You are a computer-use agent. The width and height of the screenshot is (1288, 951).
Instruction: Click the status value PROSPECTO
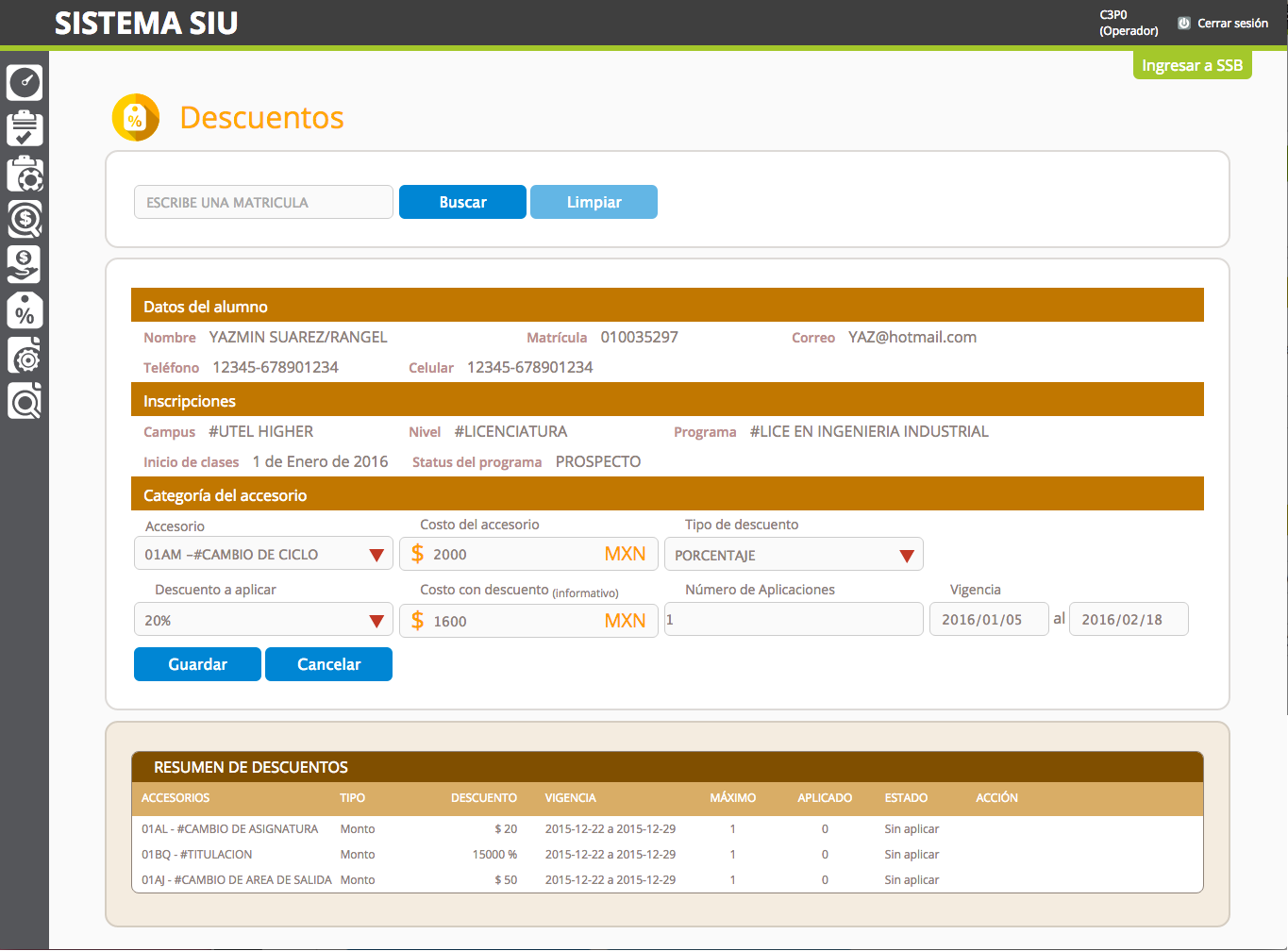click(598, 461)
